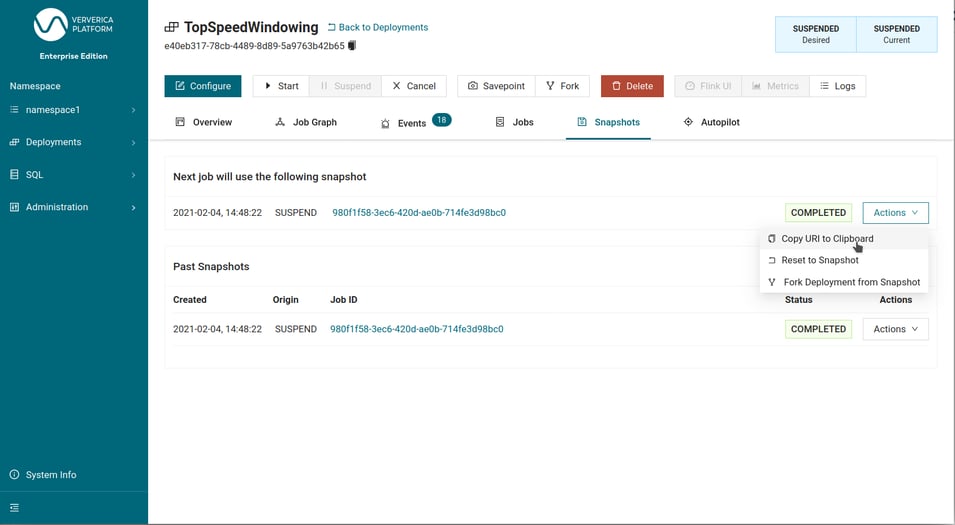Click the SQL sidebar icon
Viewport: 955px width, 525px height.
(x=14, y=174)
